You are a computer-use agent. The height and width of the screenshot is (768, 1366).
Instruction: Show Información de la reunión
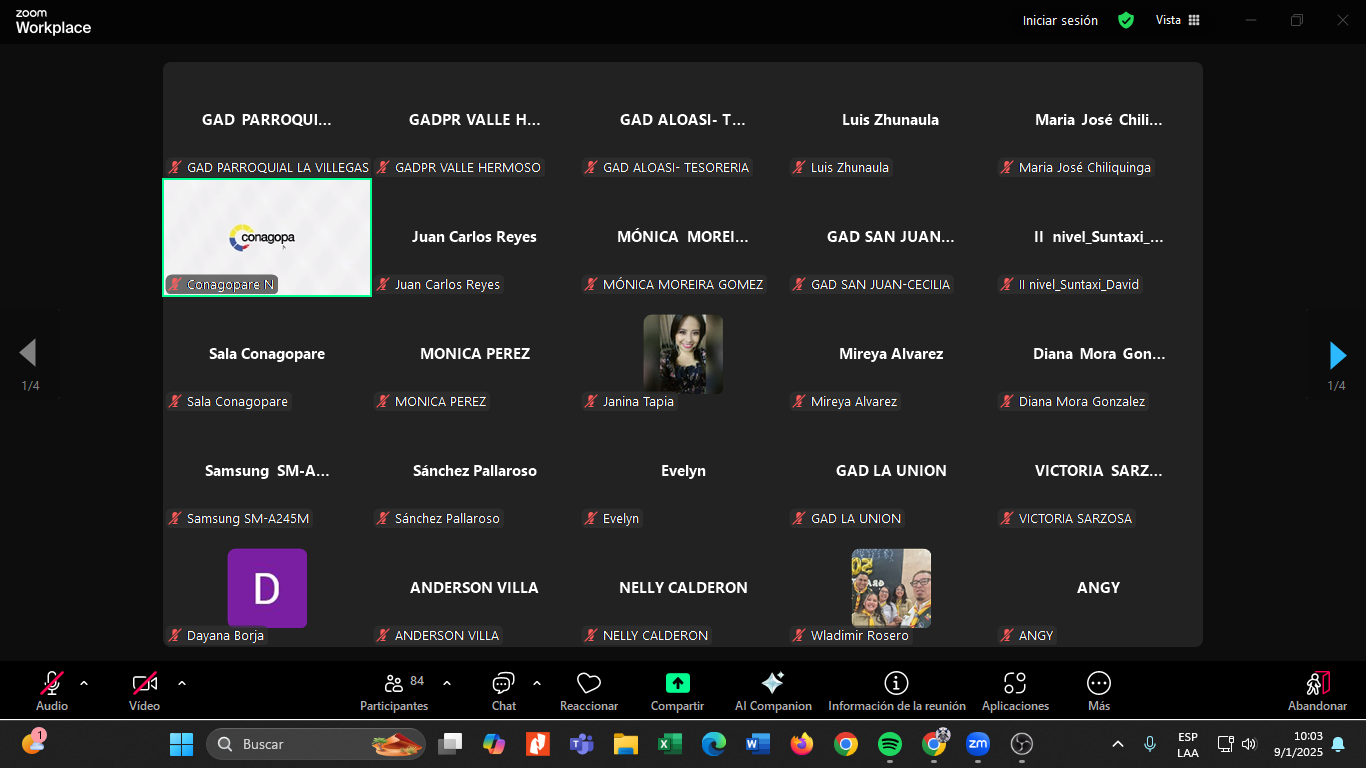[x=896, y=690]
